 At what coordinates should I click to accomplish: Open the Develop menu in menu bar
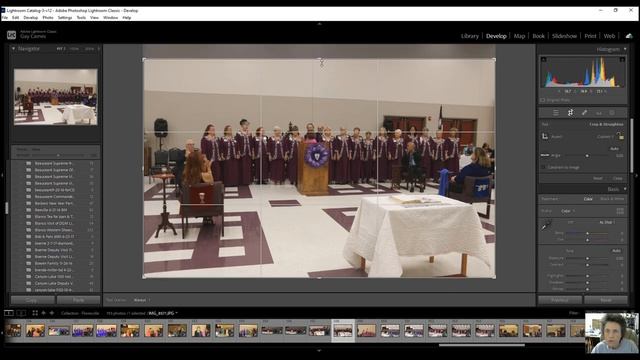[31, 18]
